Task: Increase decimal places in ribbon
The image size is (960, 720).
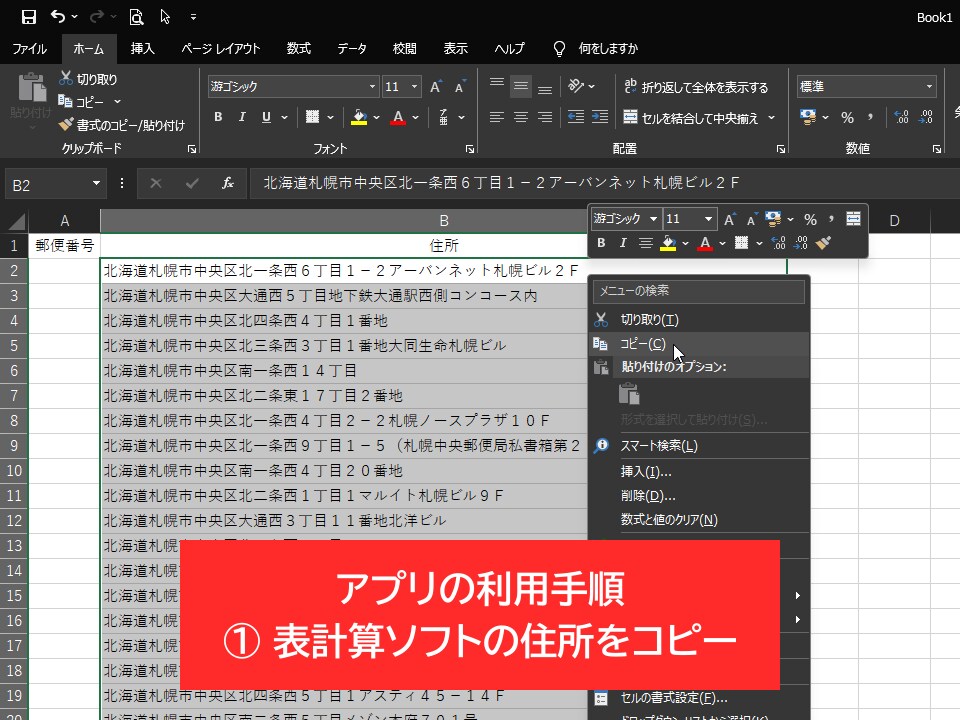Action: [901, 117]
